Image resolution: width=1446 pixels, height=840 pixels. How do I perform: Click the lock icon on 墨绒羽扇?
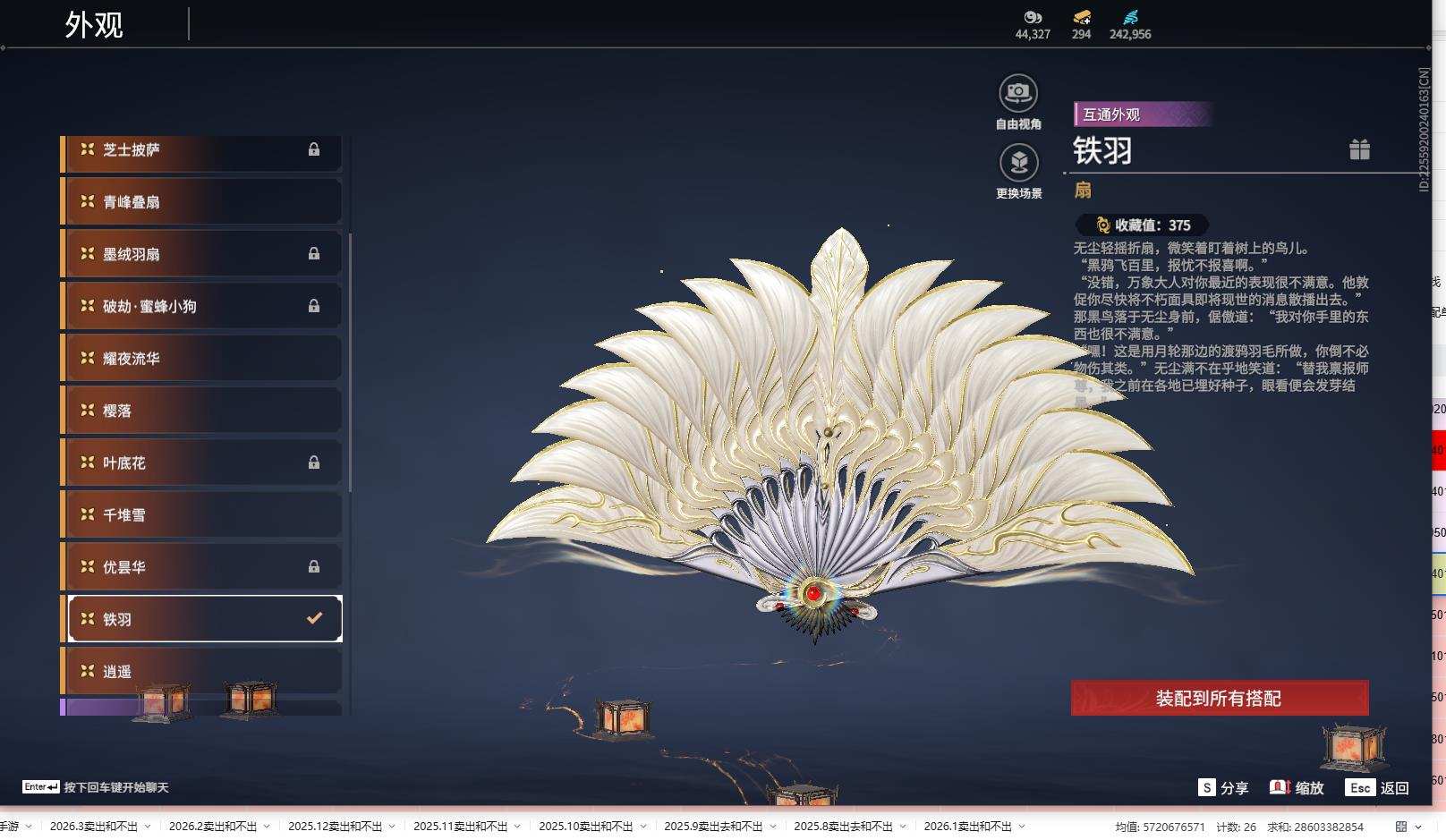tap(315, 254)
